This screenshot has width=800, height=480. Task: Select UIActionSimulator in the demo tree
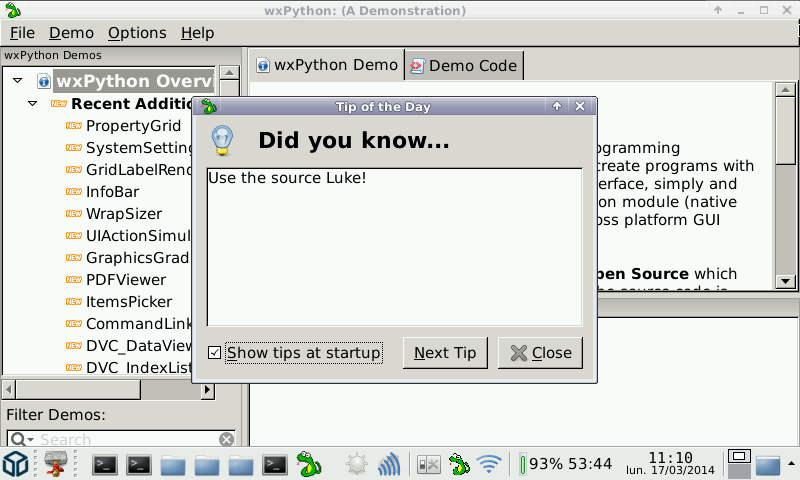point(139,236)
